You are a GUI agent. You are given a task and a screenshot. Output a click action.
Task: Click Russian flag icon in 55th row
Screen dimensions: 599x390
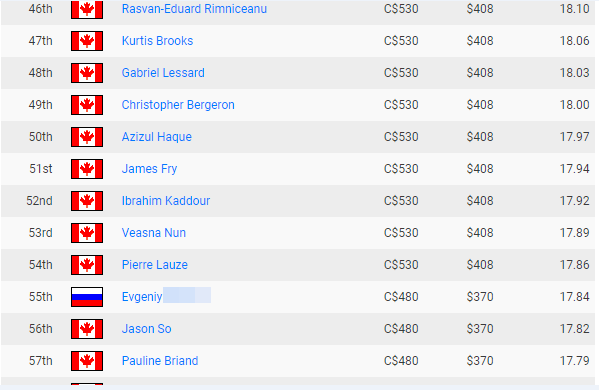point(87,297)
